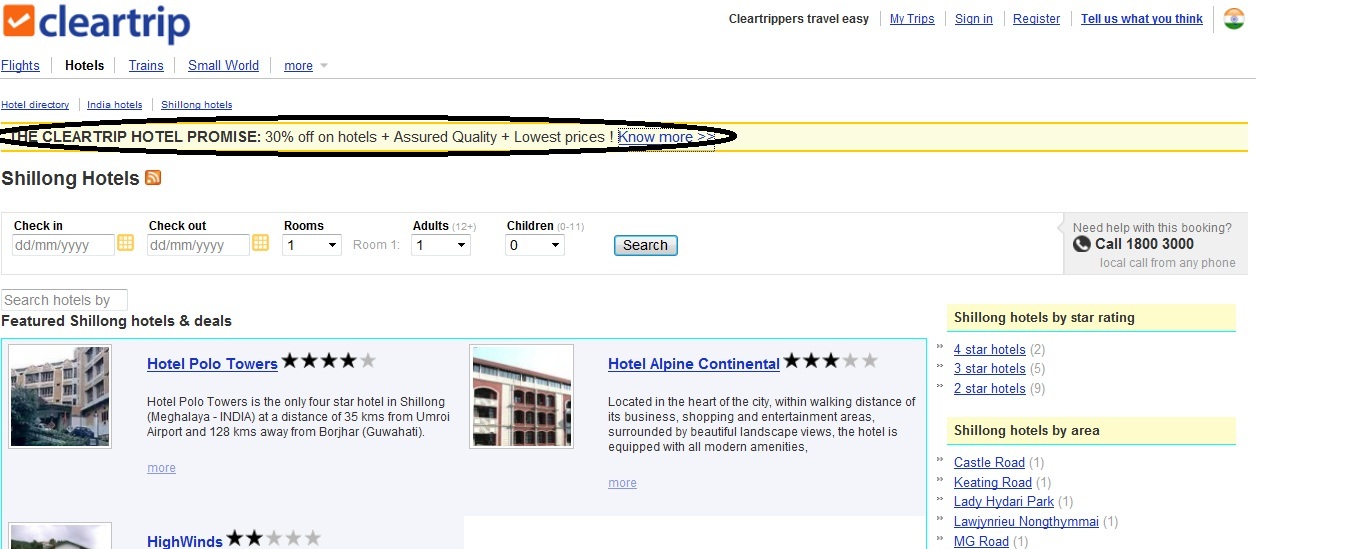Open the India country flag selector
Viewport: 1360px width, 549px height.
tap(1233, 18)
